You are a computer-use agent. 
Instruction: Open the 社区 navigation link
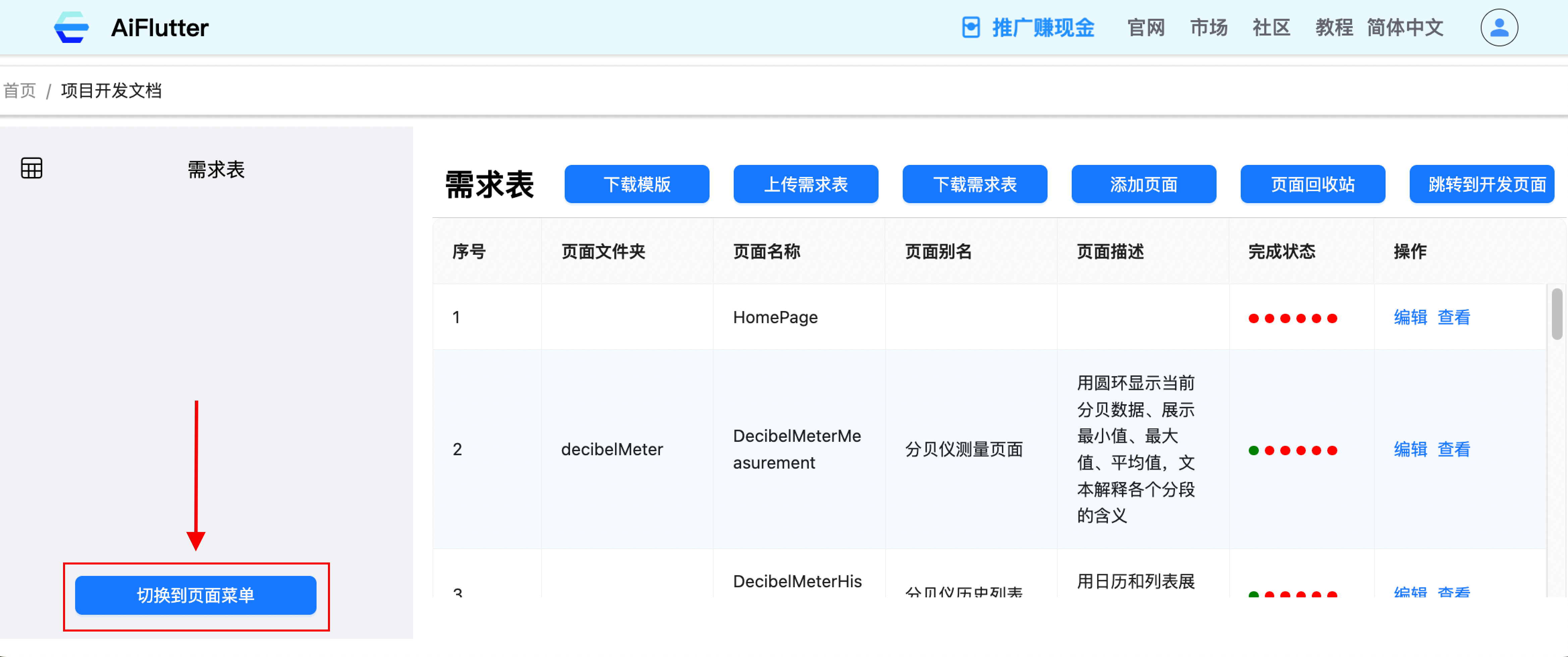1271,27
